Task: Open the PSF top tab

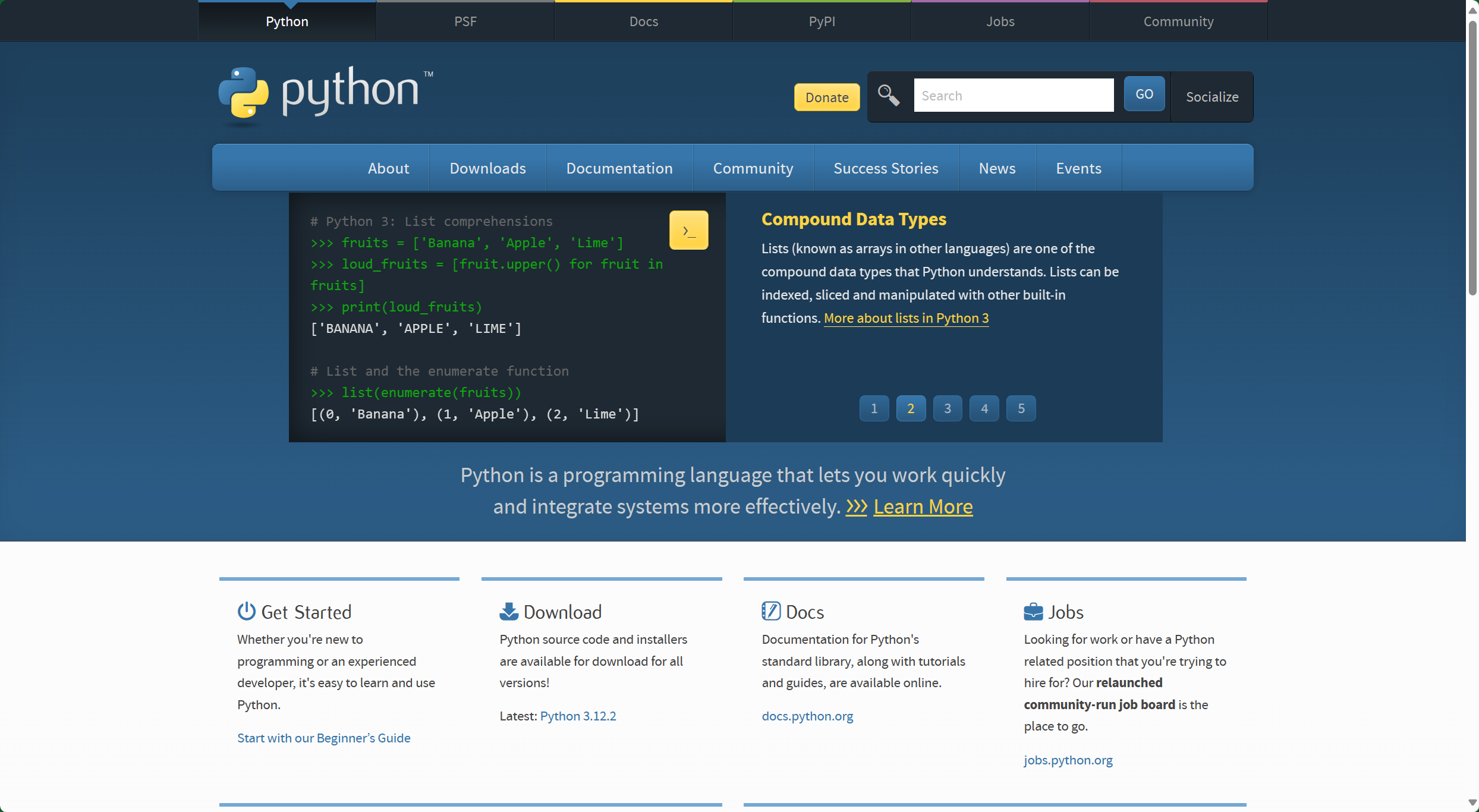Action: tap(465, 21)
